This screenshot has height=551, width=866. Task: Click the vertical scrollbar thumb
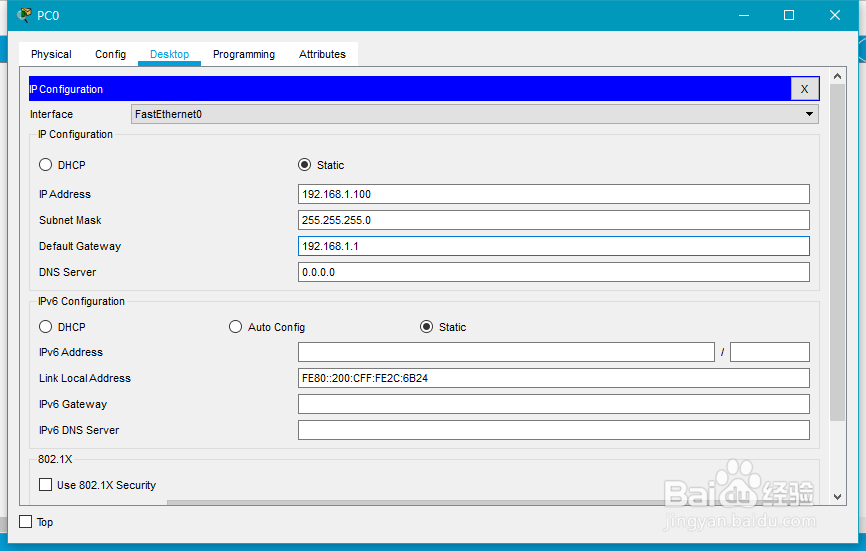(837, 252)
